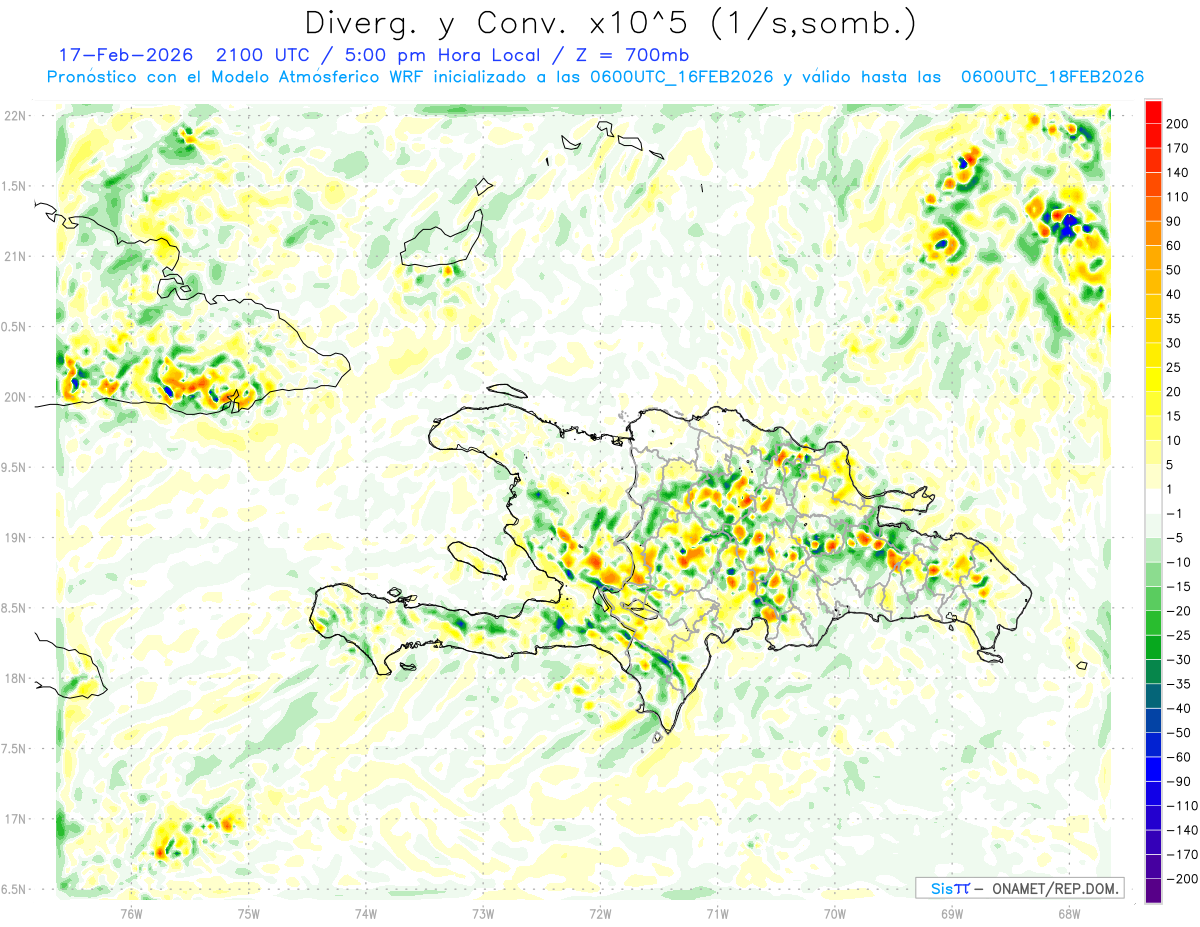1200x927 pixels.
Task: Select the colorbar value 90
Action: pos(1174,221)
